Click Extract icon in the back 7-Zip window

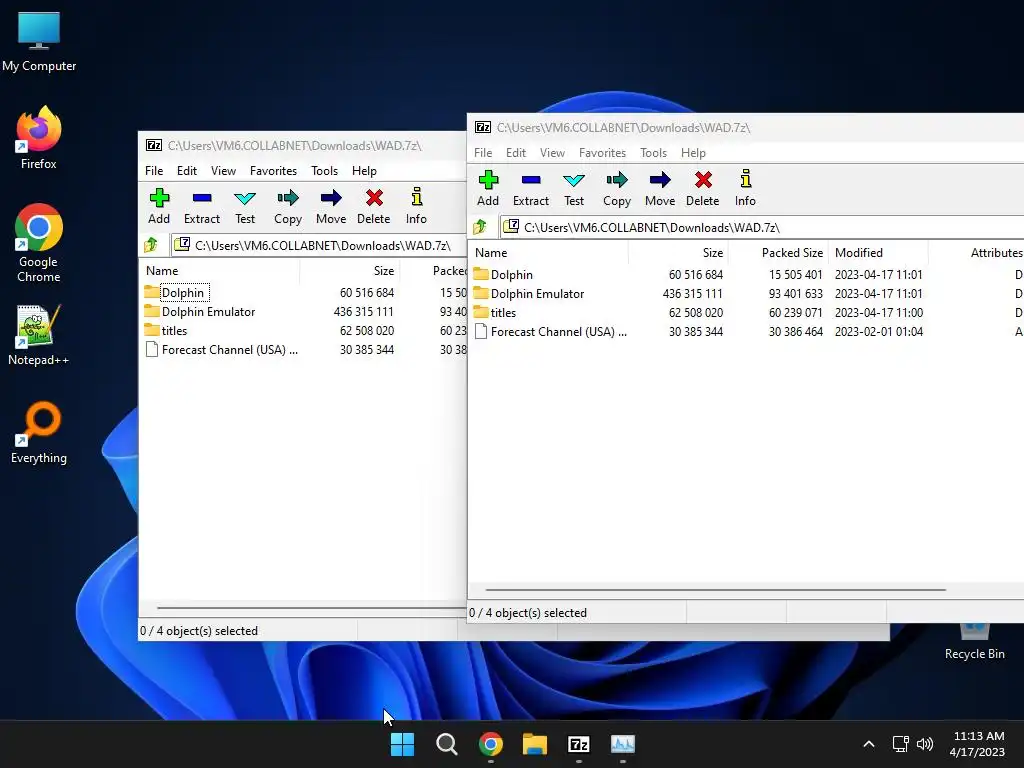tap(202, 198)
